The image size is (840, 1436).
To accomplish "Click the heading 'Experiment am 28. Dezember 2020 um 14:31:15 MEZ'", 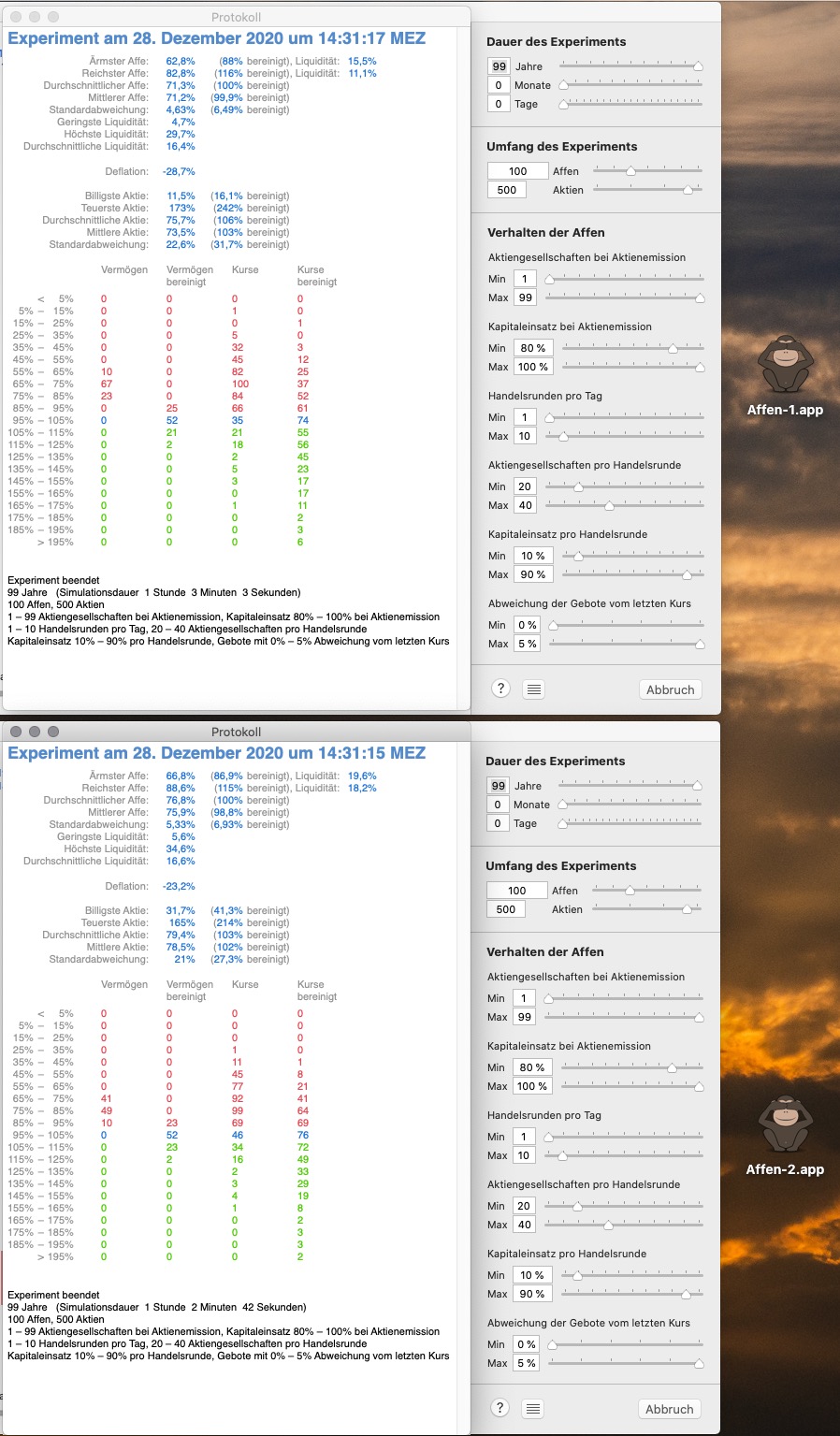I will point(217,753).
